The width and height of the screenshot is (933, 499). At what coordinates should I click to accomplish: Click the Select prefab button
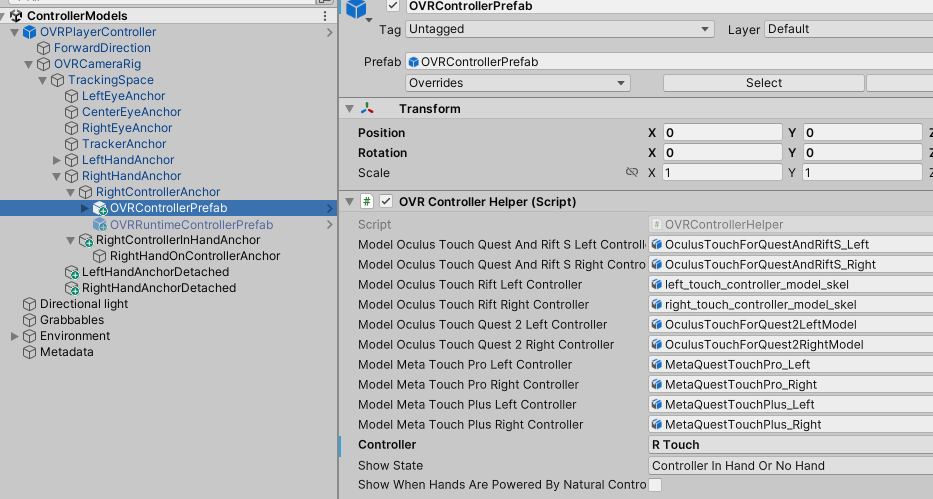tap(763, 83)
